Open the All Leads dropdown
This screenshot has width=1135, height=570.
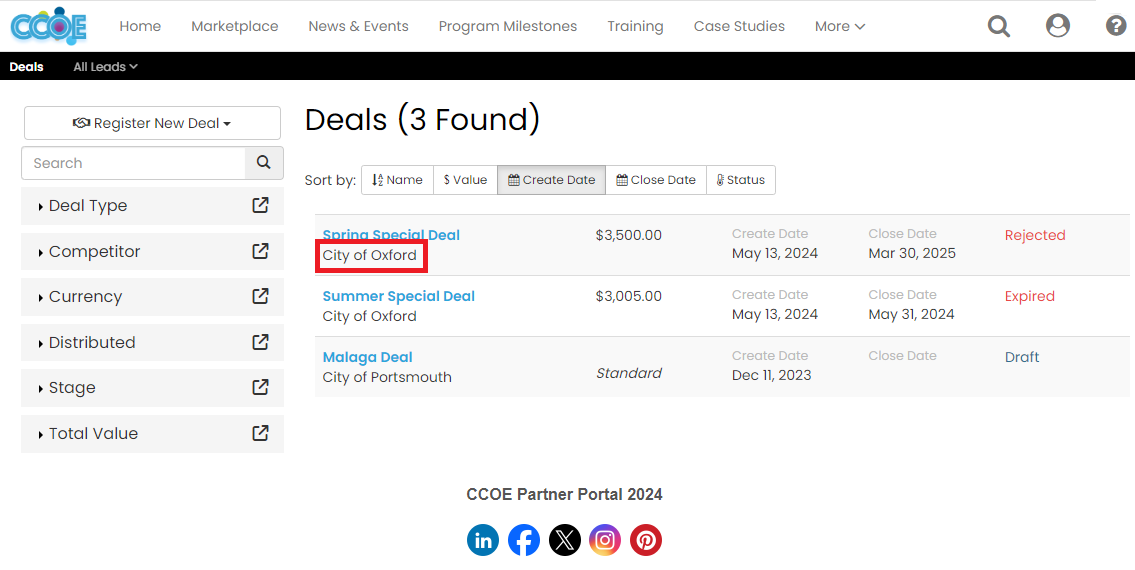105,67
